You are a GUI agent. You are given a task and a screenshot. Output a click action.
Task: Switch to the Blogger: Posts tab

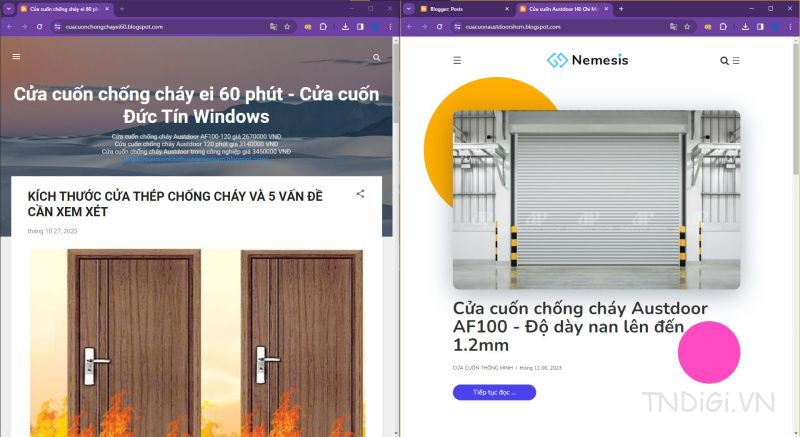[464, 9]
